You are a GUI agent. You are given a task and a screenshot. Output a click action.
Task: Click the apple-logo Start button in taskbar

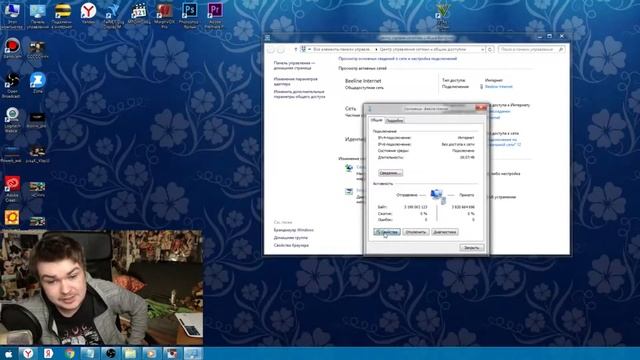point(8,353)
